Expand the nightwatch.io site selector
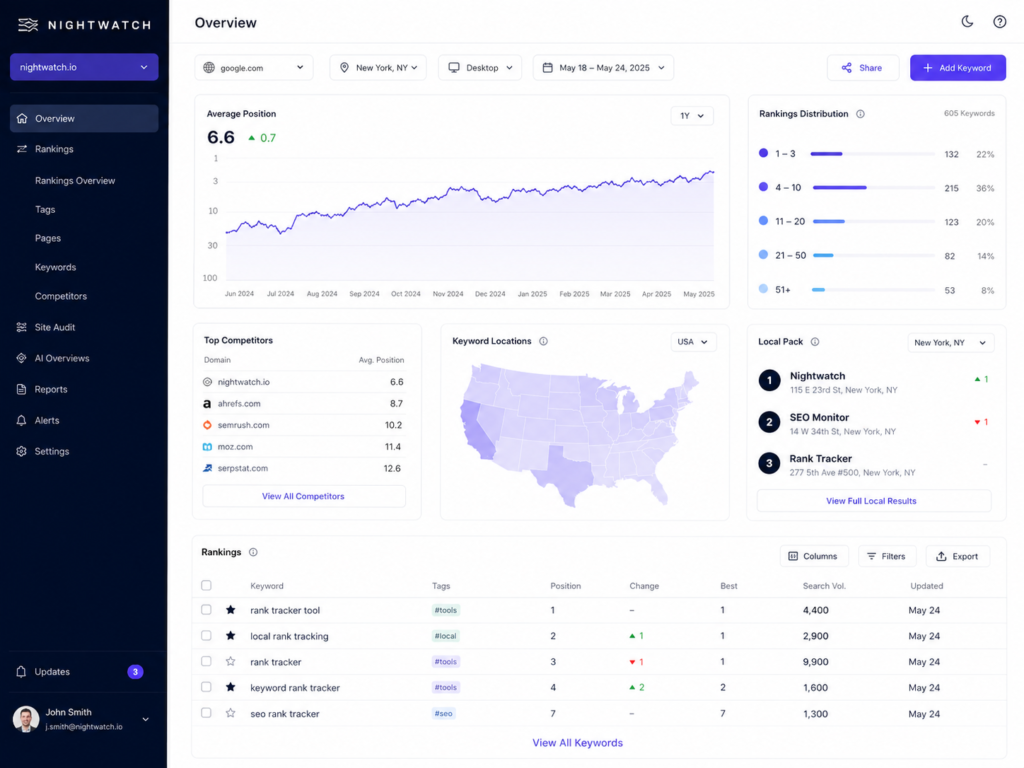Image resolution: width=1024 pixels, height=768 pixels. (84, 67)
